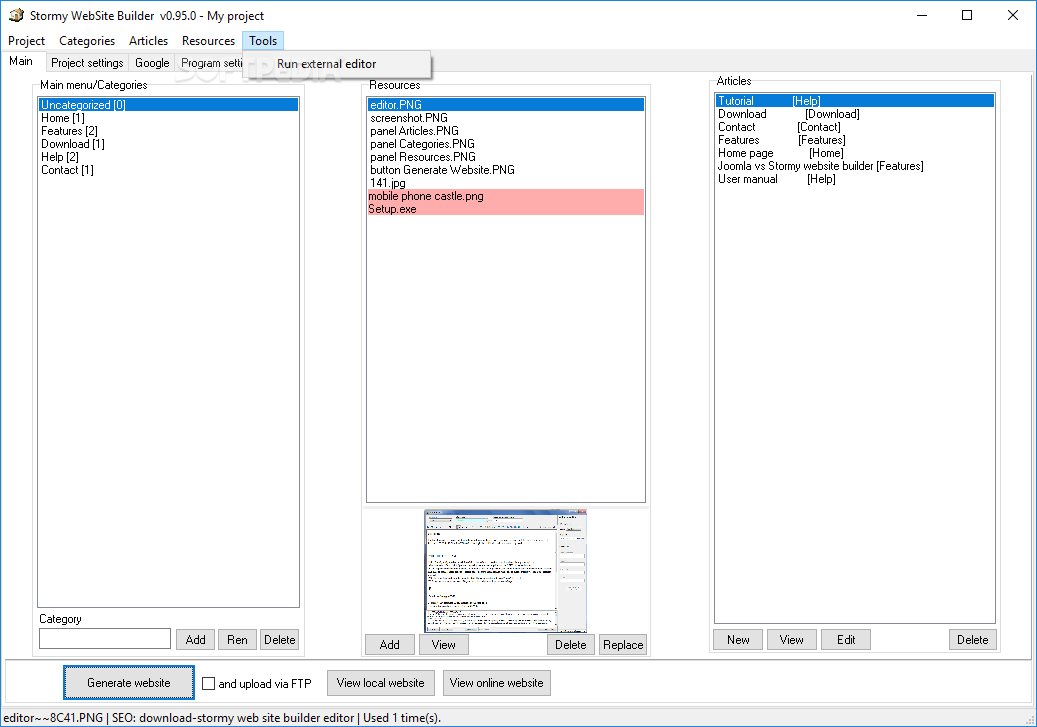This screenshot has height=727, width=1037.
Task: Minimize the application window
Action: tap(922, 15)
